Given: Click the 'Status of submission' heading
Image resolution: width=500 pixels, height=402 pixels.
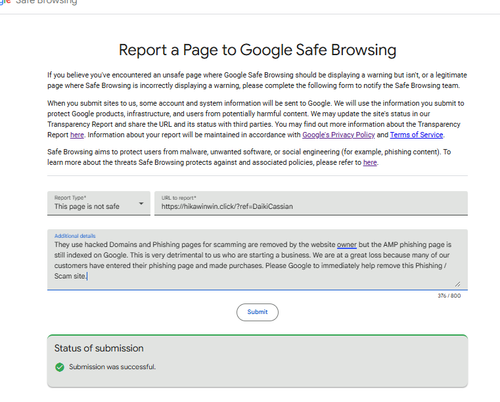Looking at the screenshot, I should coord(99,348).
